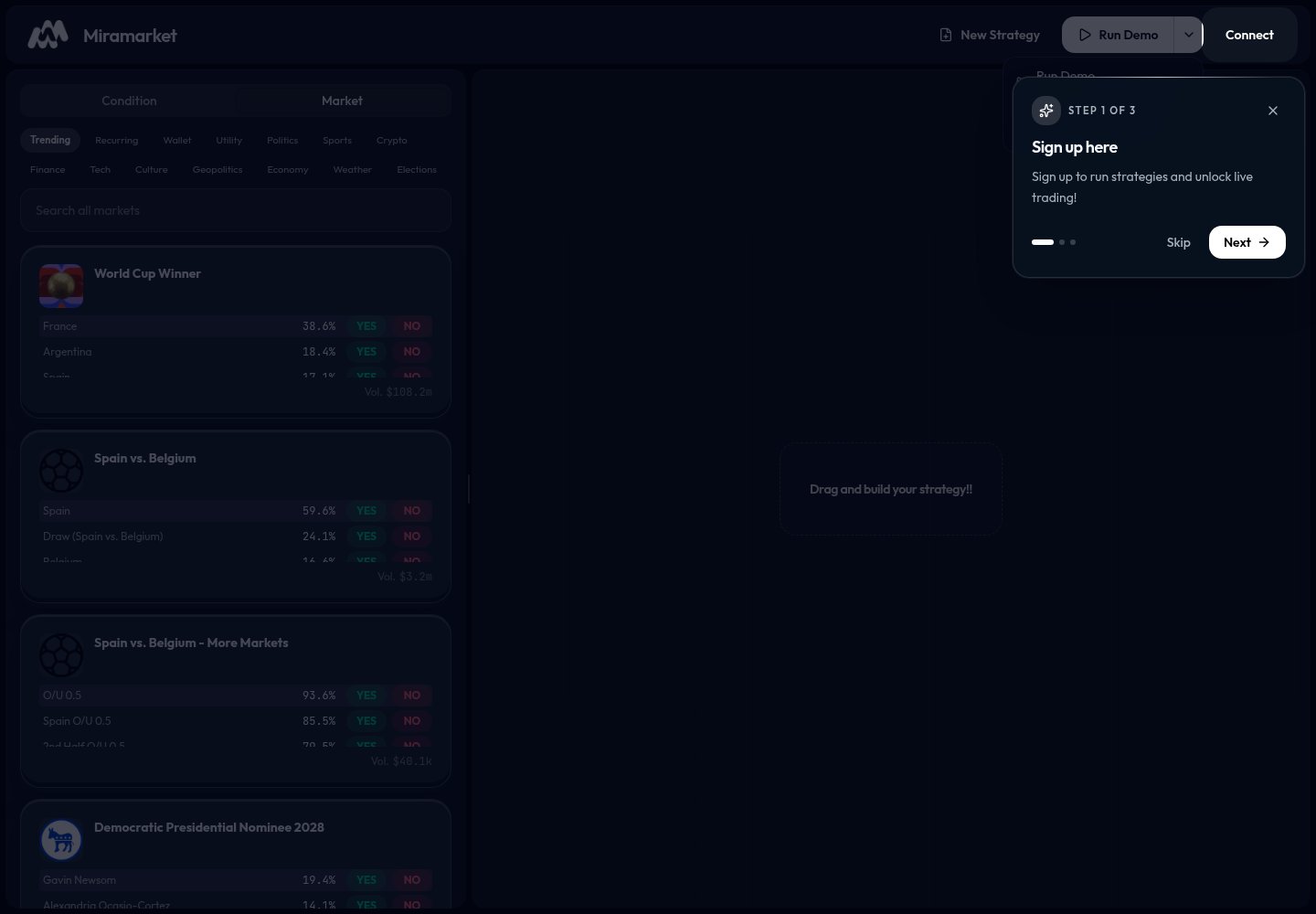Click YES for O/U 0.5
Viewport: 1316px width, 914px height.
click(x=366, y=696)
